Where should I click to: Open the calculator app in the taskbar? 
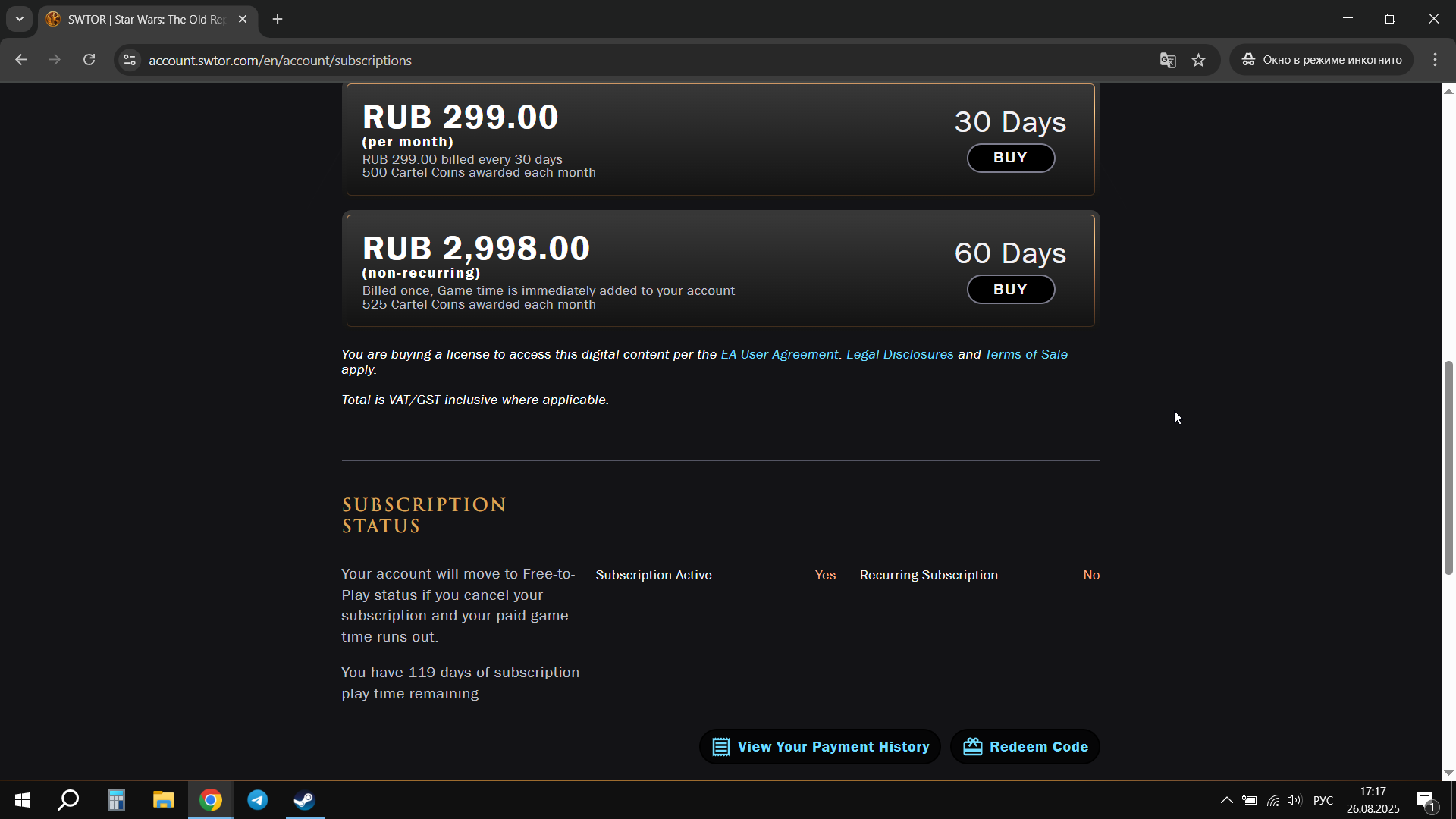click(116, 800)
